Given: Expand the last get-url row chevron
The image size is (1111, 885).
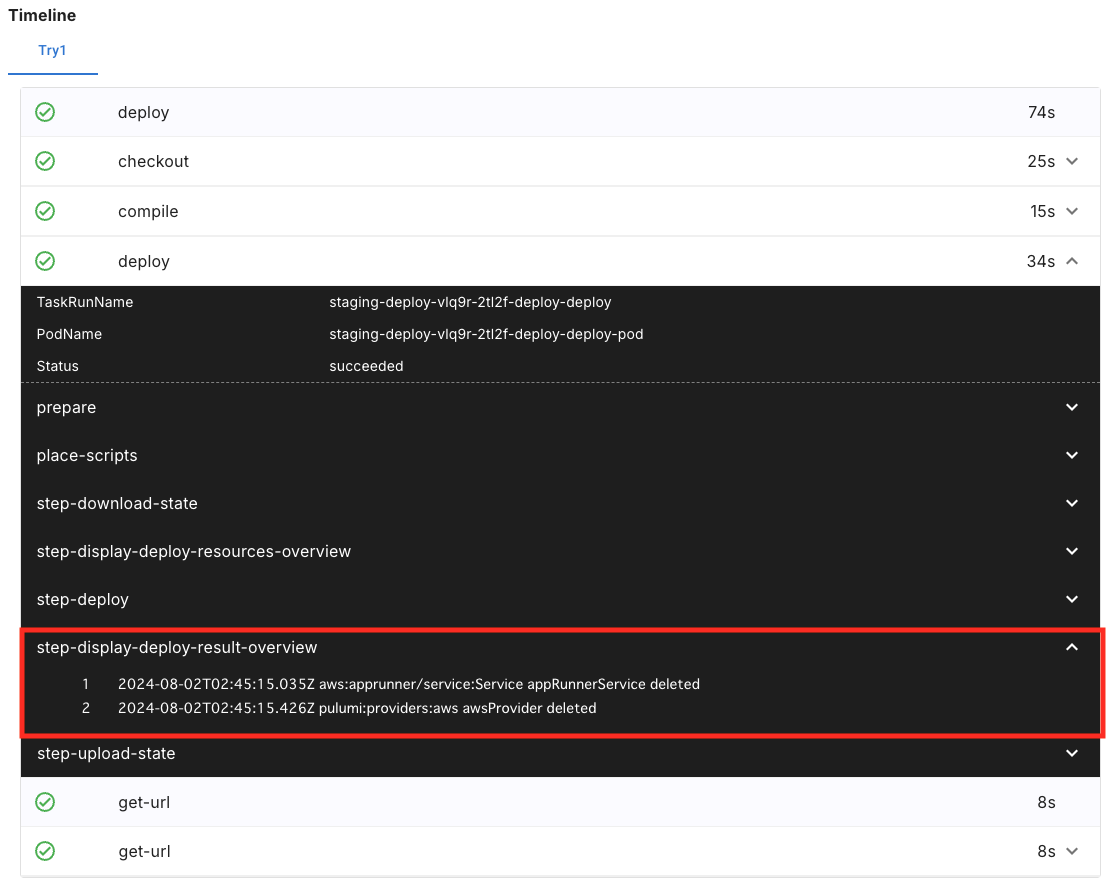Looking at the screenshot, I should pos(1072,851).
